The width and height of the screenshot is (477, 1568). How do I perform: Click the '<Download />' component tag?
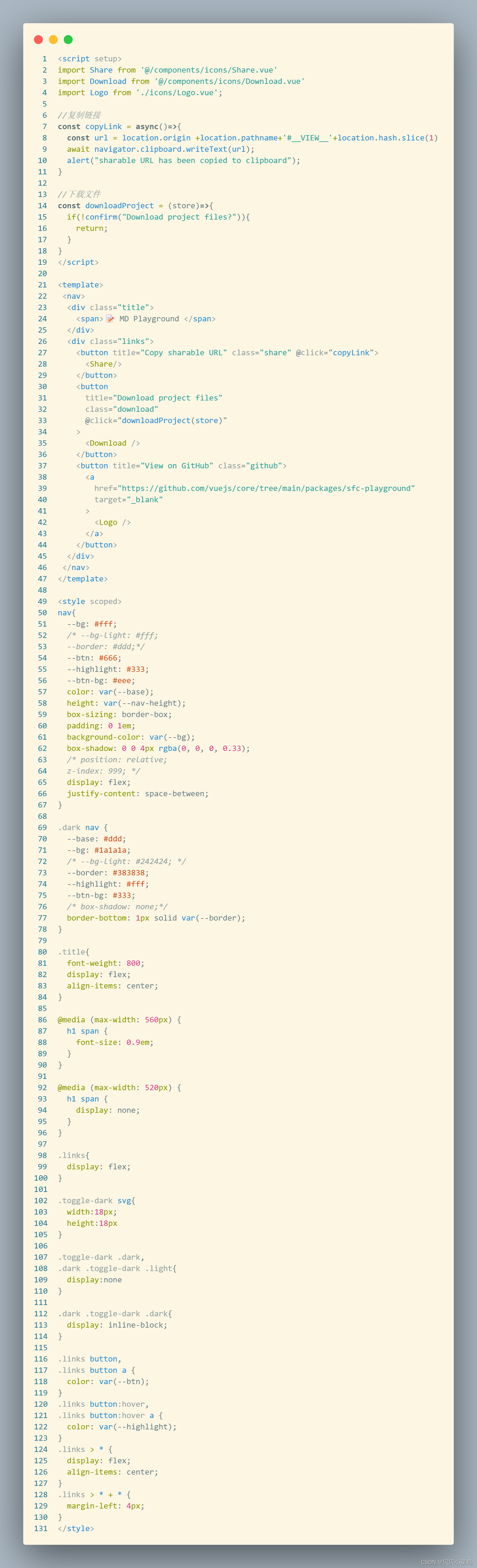[113, 443]
